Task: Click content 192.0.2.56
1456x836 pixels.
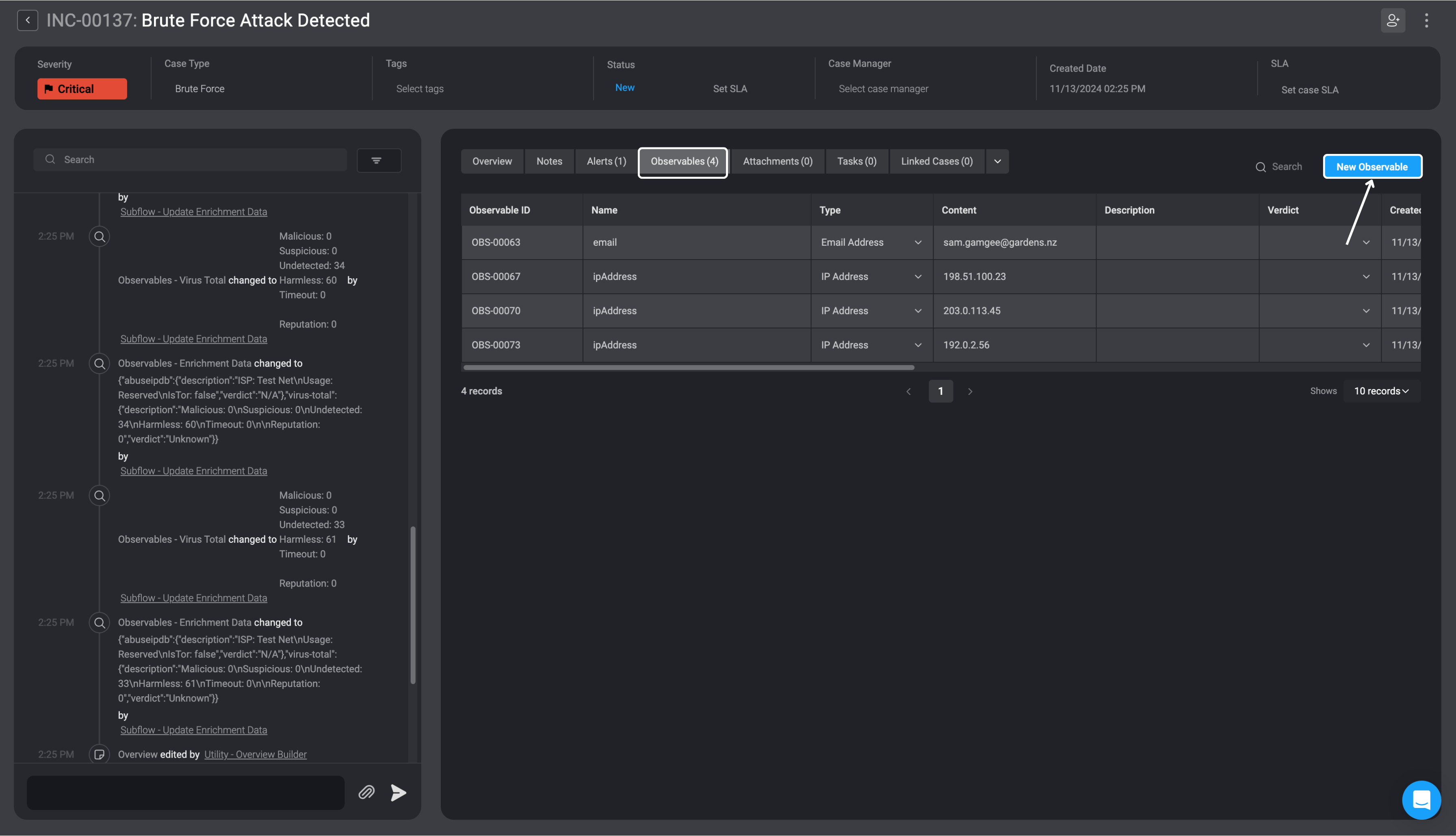Action: point(966,344)
